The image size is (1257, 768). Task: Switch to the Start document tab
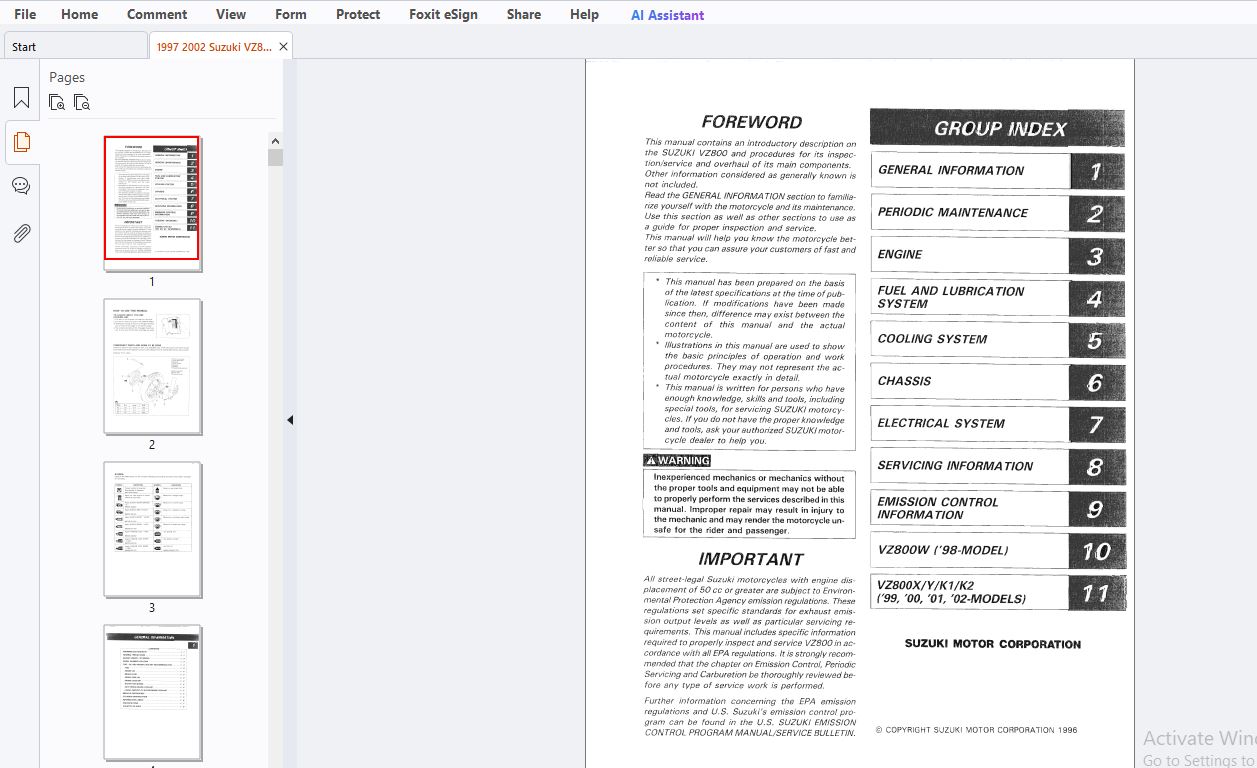click(75, 46)
